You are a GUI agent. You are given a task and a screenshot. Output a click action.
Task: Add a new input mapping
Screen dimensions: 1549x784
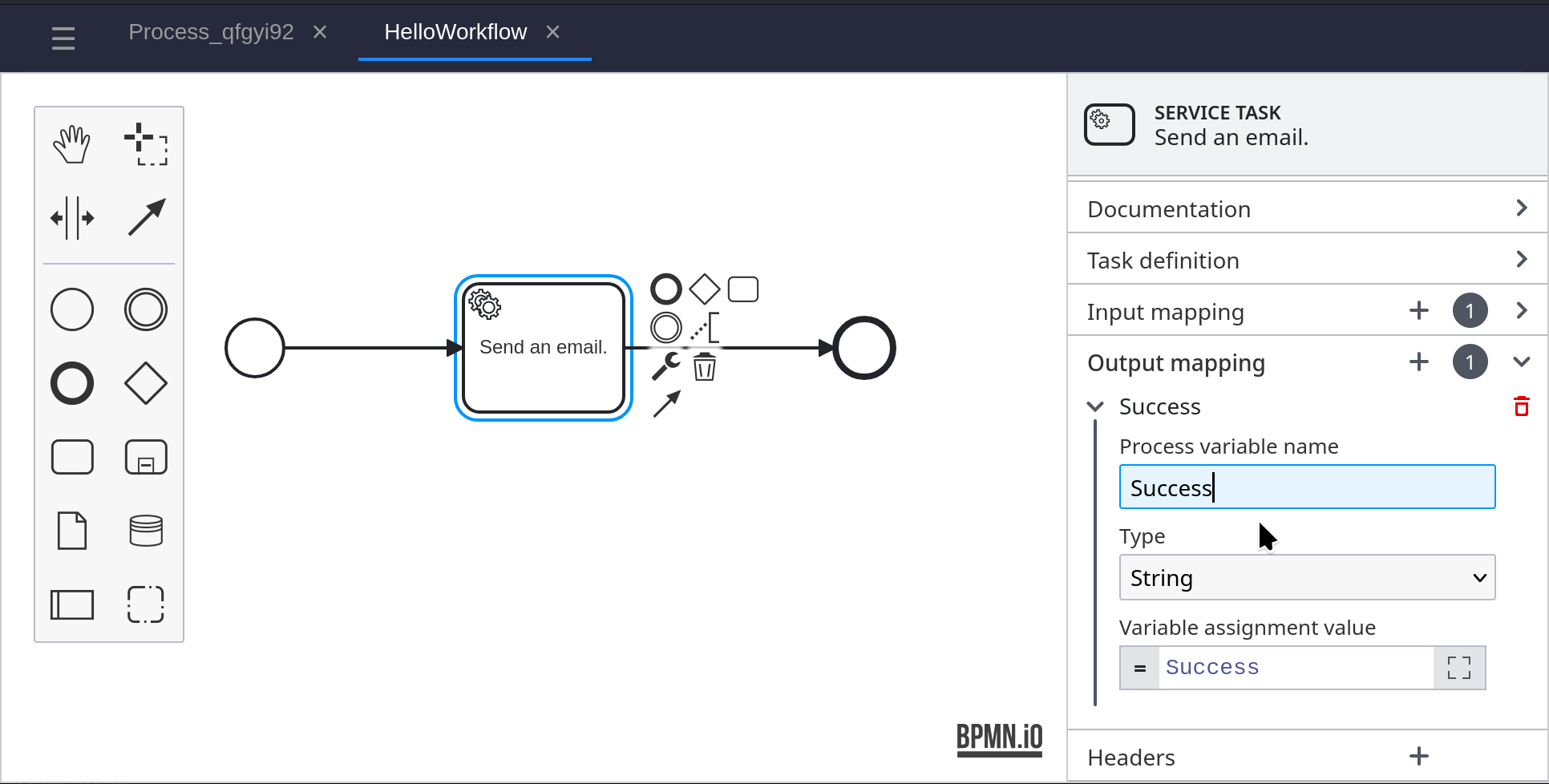pyautogui.click(x=1418, y=311)
